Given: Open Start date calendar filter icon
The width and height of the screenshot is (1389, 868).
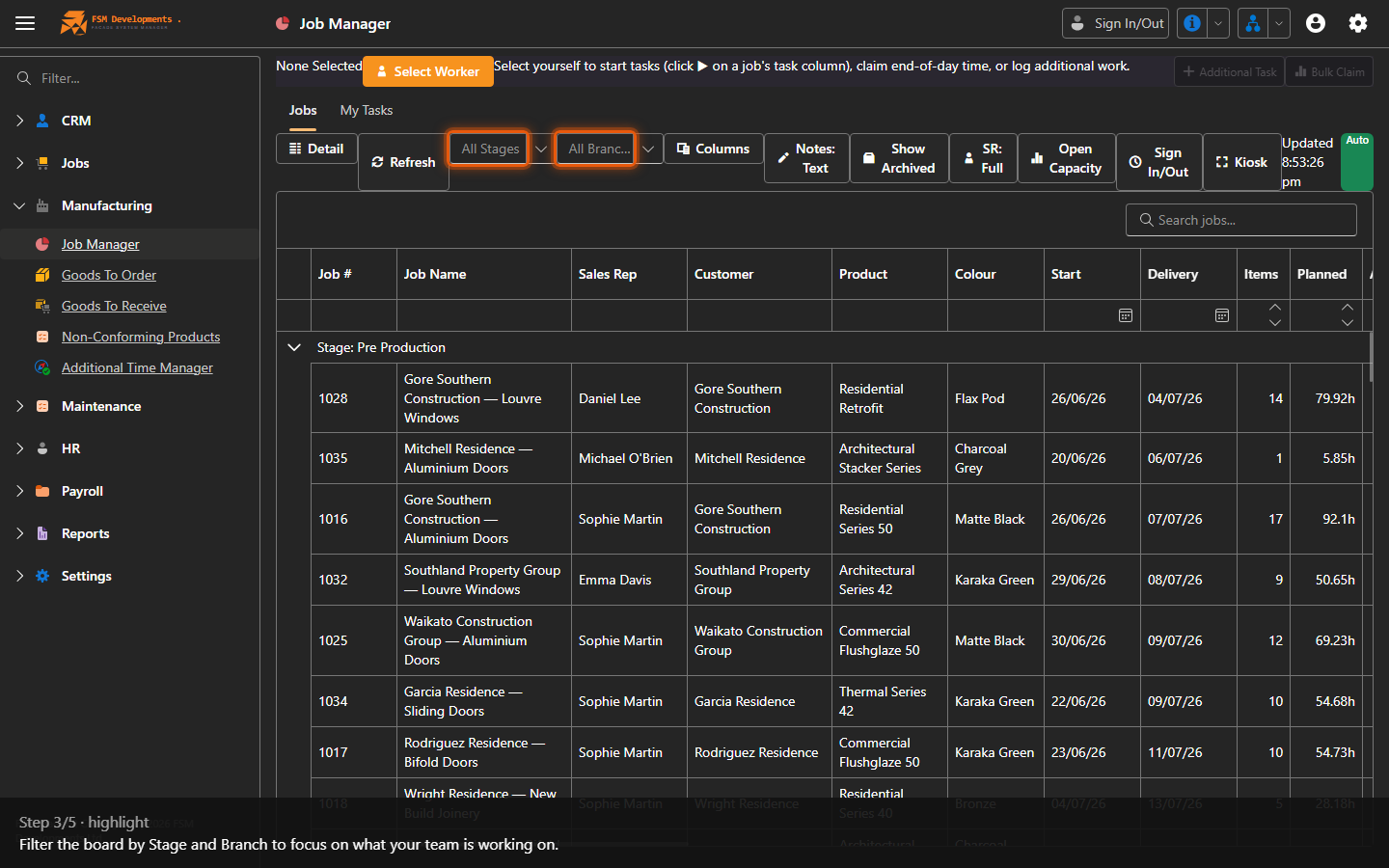Looking at the screenshot, I should [x=1126, y=315].
